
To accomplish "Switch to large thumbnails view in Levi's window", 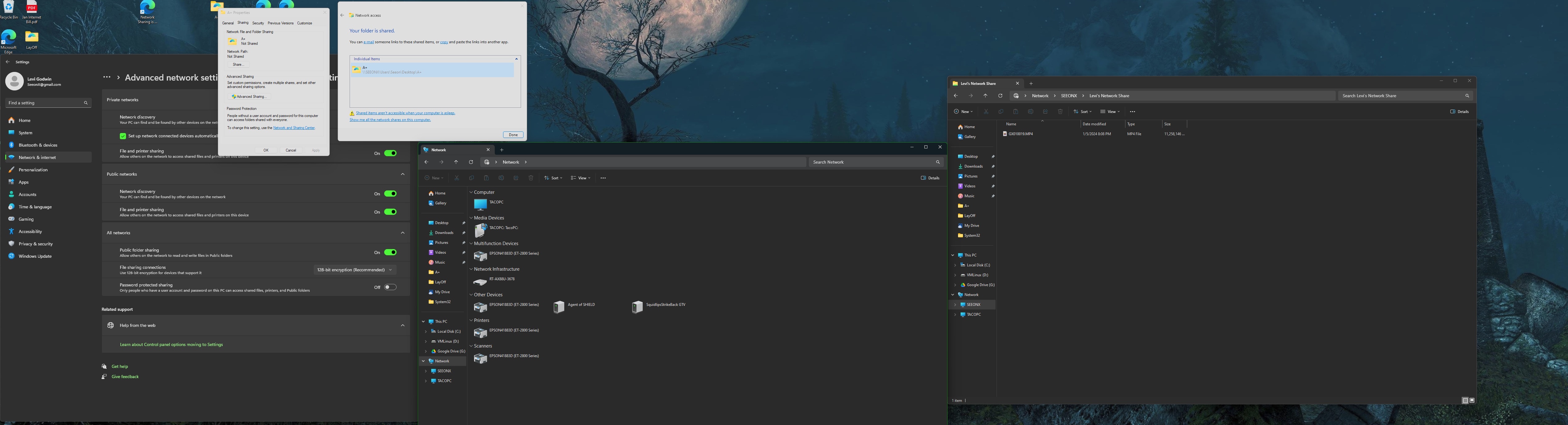I will click(x=1472, y=401).
